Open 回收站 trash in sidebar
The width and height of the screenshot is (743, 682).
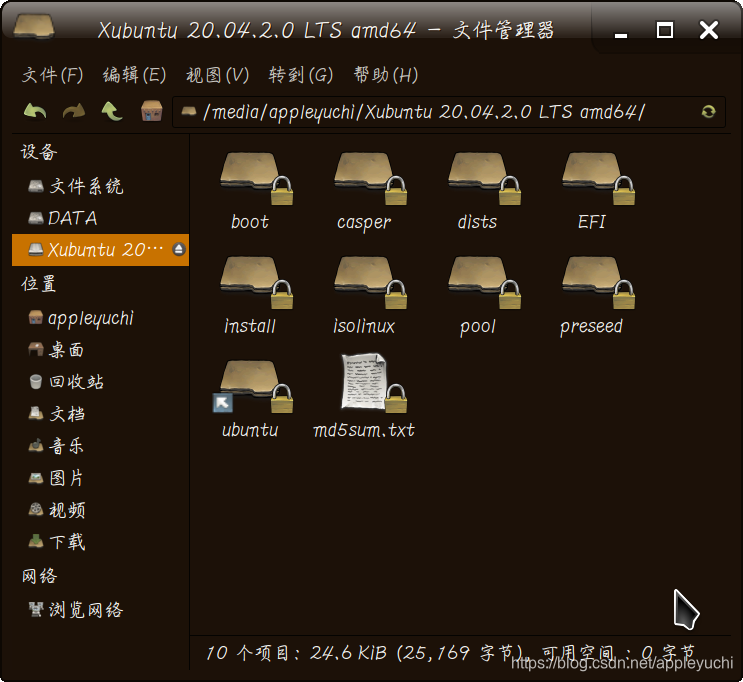click(x=77, y=382)
